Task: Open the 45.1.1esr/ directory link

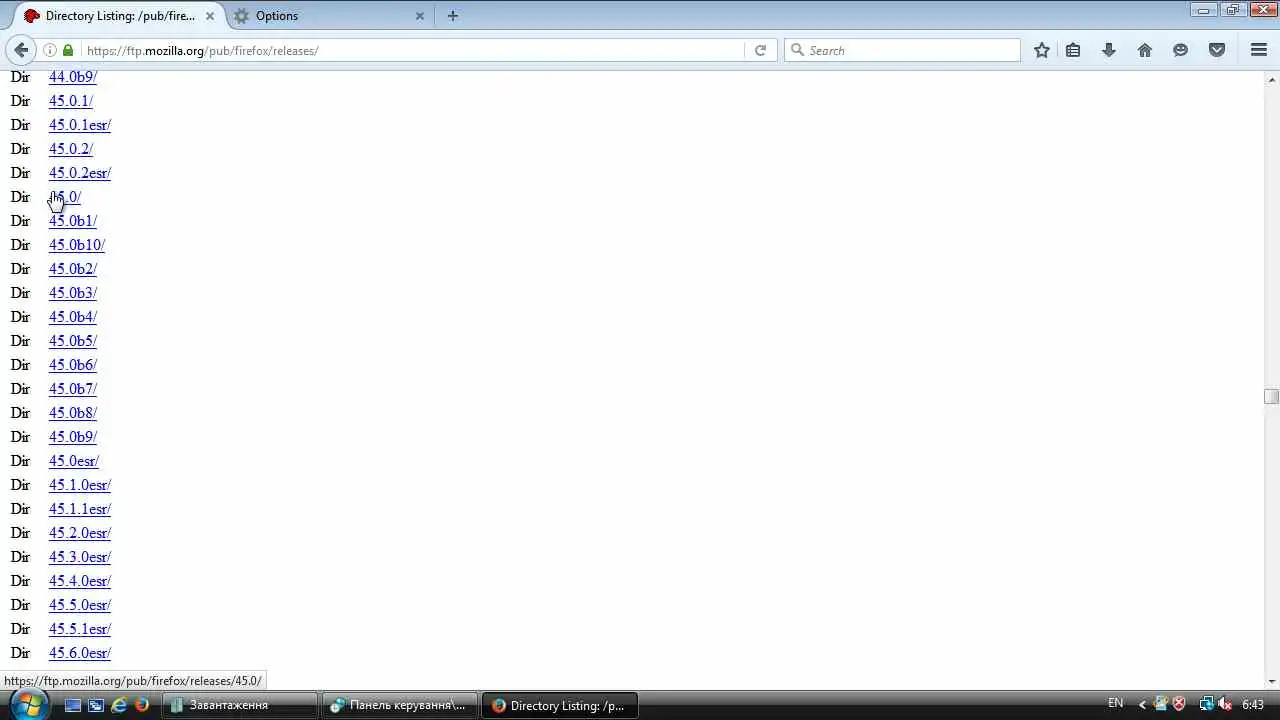Action: (80, 509)
